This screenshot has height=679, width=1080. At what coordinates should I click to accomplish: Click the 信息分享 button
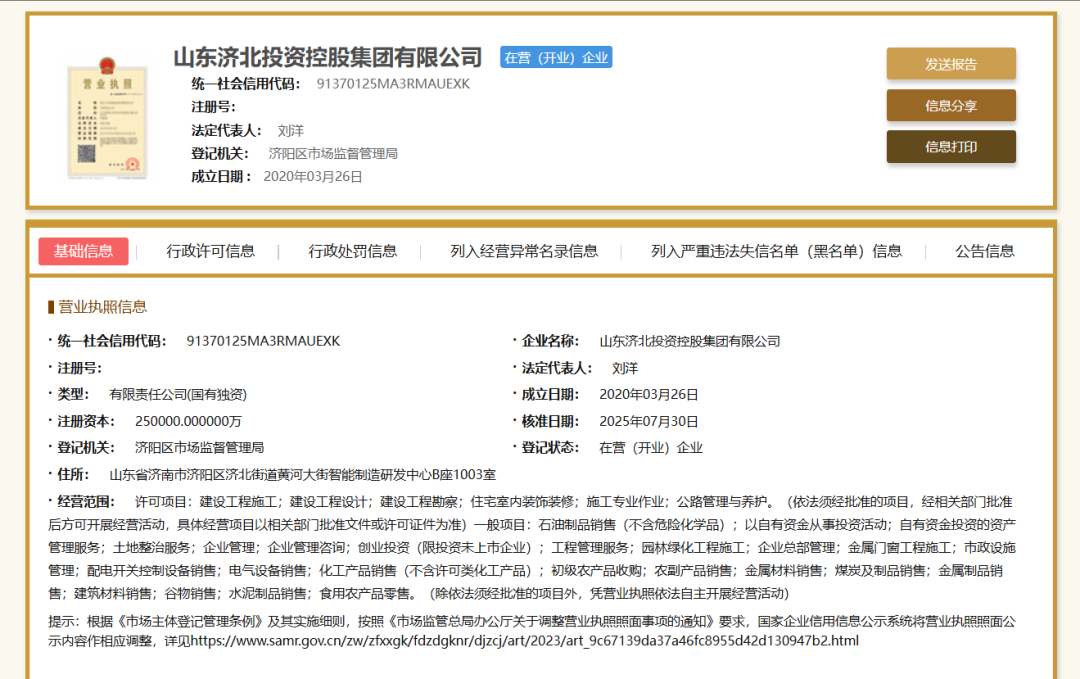pos(950,104)
